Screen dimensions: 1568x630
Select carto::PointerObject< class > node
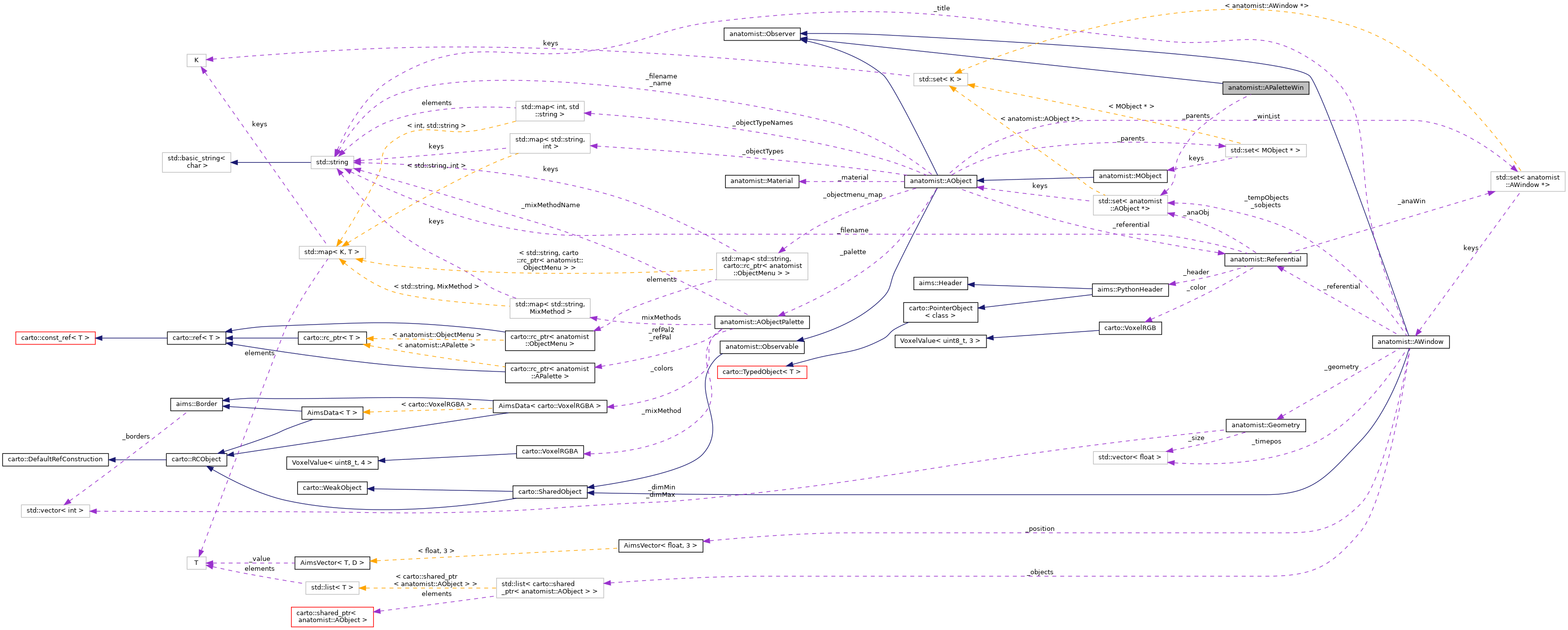(941, 312)
